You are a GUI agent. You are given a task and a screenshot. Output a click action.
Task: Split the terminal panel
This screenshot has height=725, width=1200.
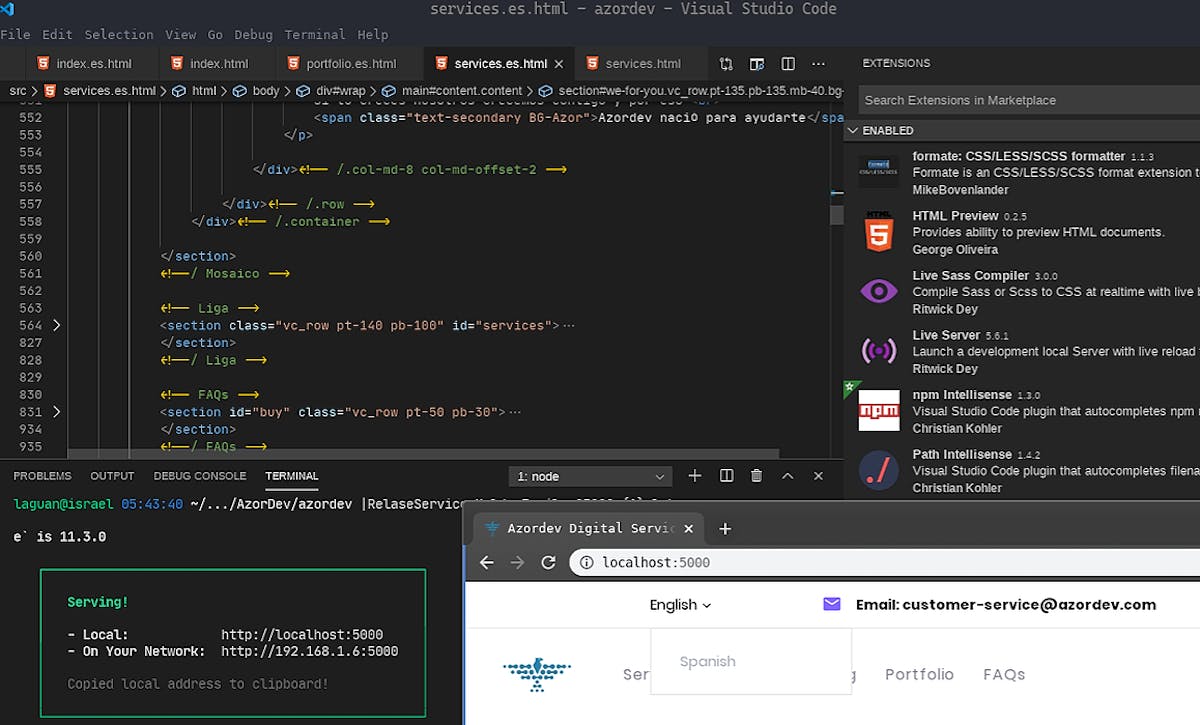(726, 475)
